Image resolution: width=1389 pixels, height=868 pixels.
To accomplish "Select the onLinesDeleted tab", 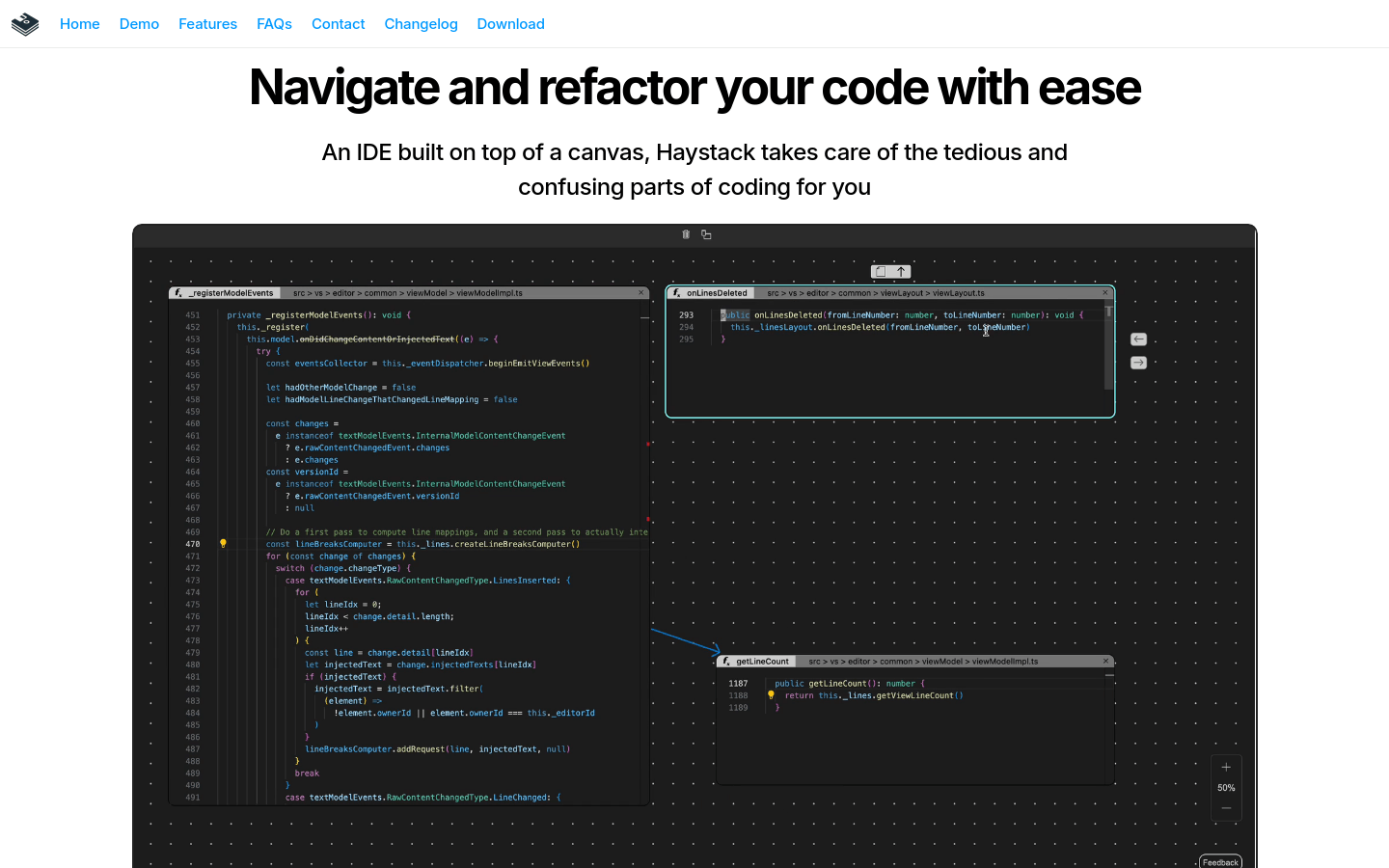I will tap(711, 293).
